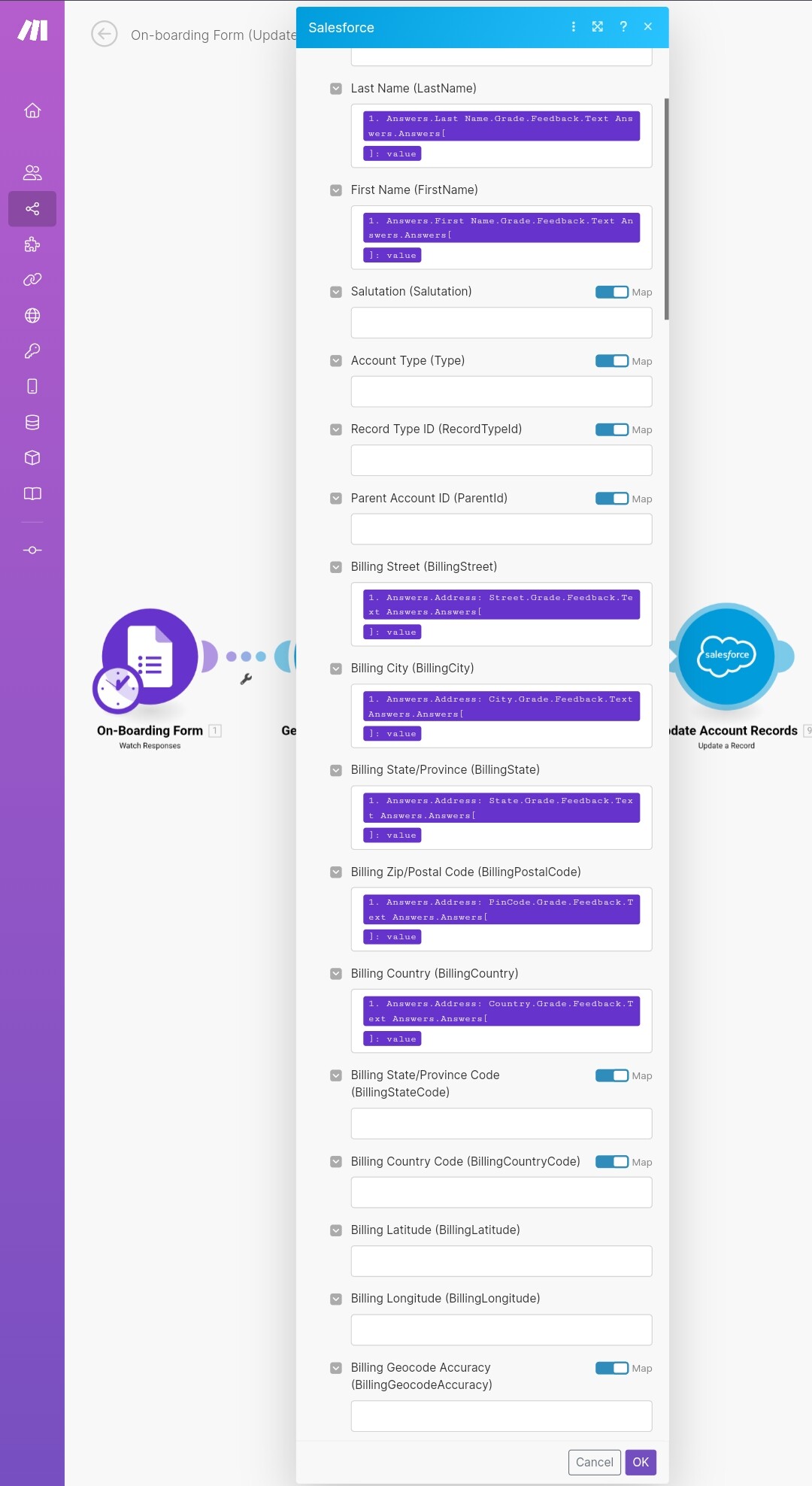Open Templates puzzle icon in sidebar
Viewport: 812px width, 1486px height.
tap(32, 244)
